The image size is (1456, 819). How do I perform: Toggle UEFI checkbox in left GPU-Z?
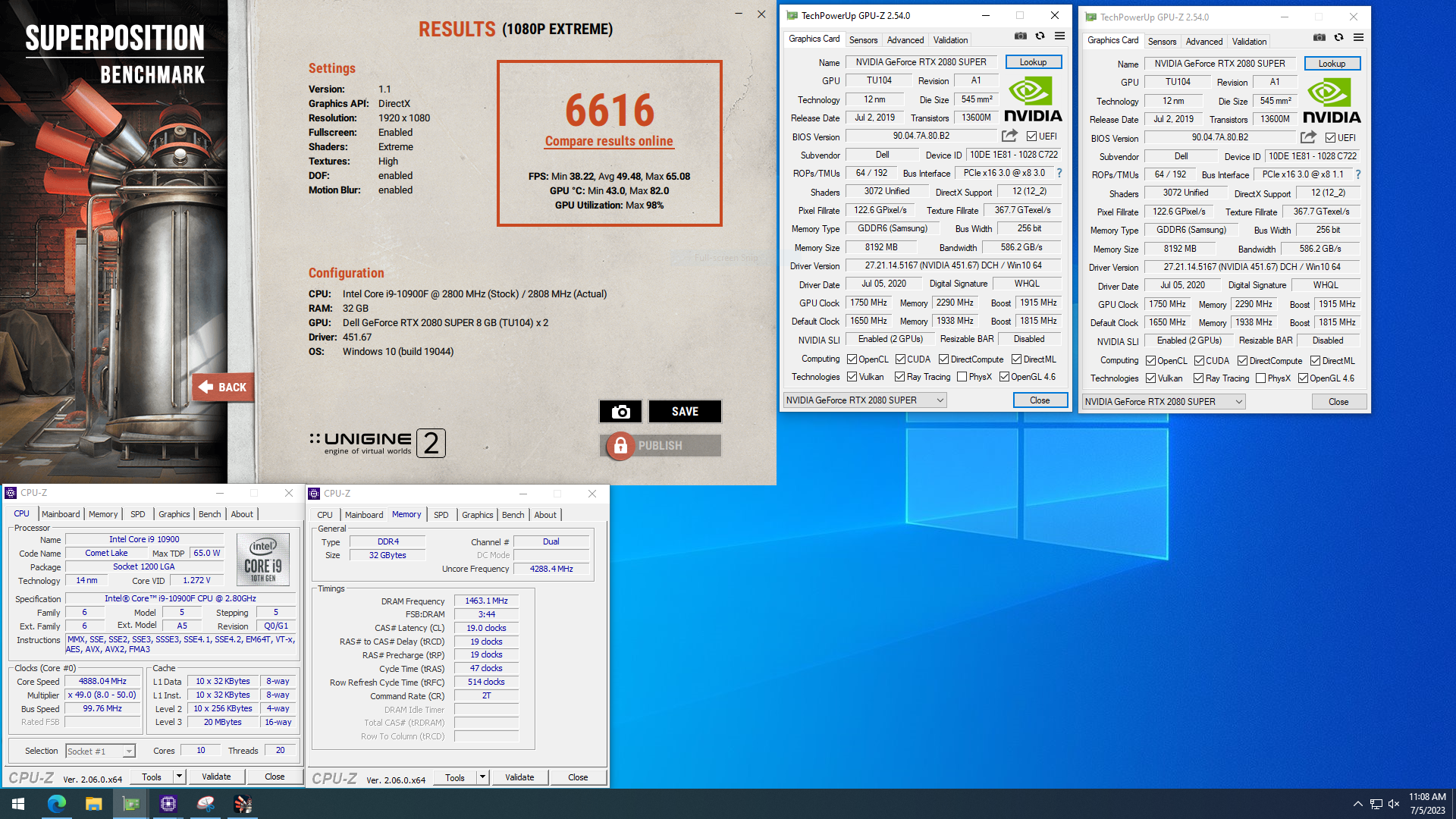(1031, 136)
